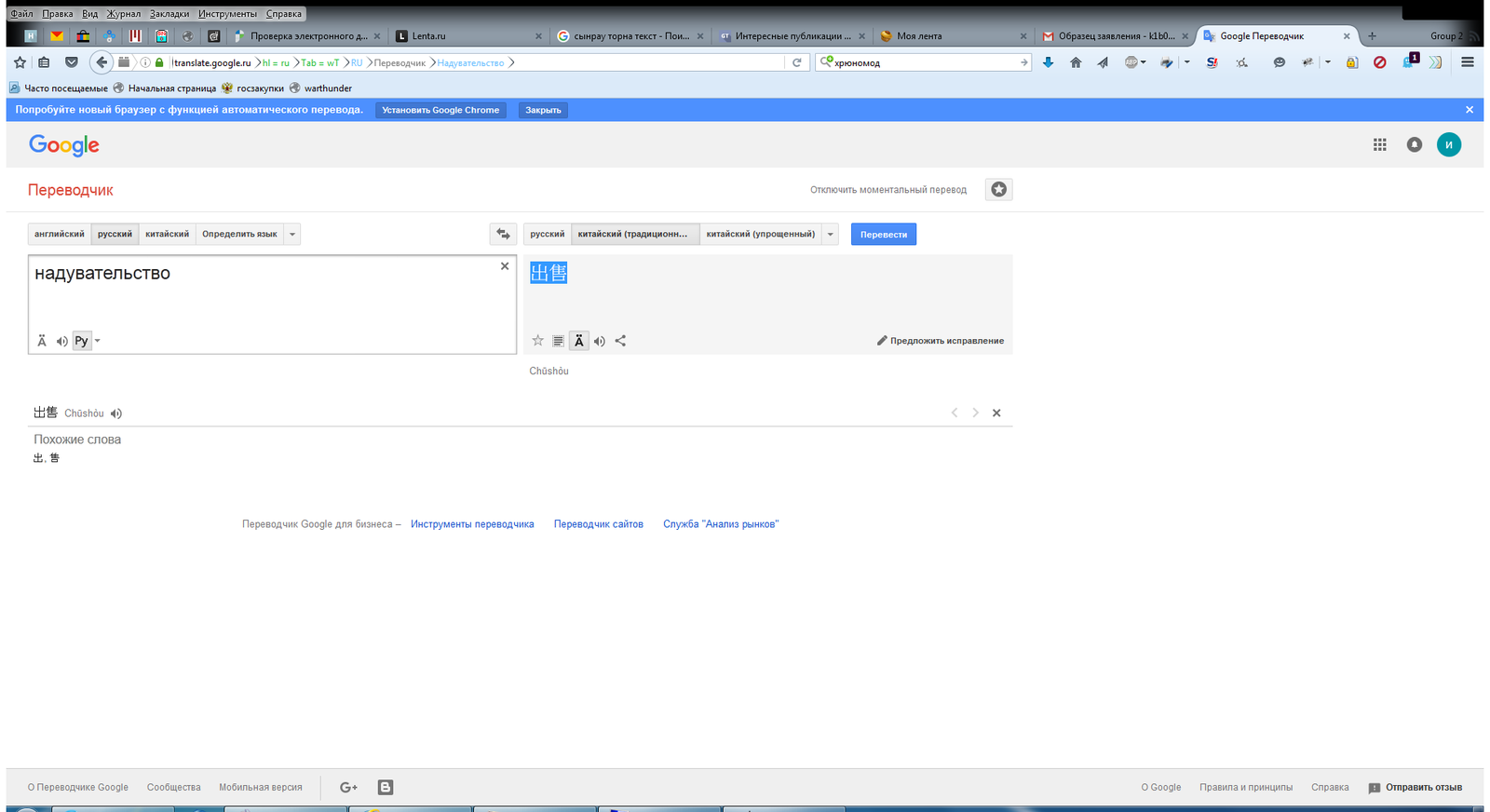Toggle the Ру virtual keyboard button
The image size is (1490, 812).
82,341
